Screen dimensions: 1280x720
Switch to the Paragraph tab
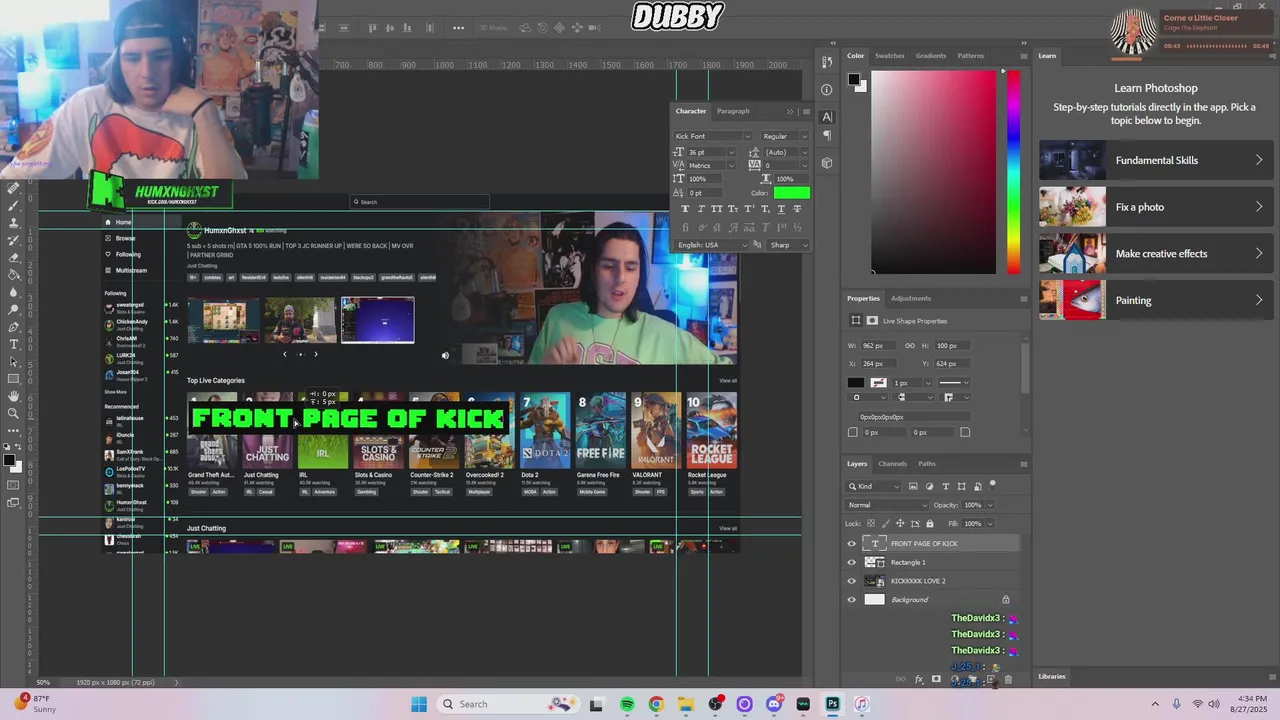pyautogui.click(x=733, y=111)
